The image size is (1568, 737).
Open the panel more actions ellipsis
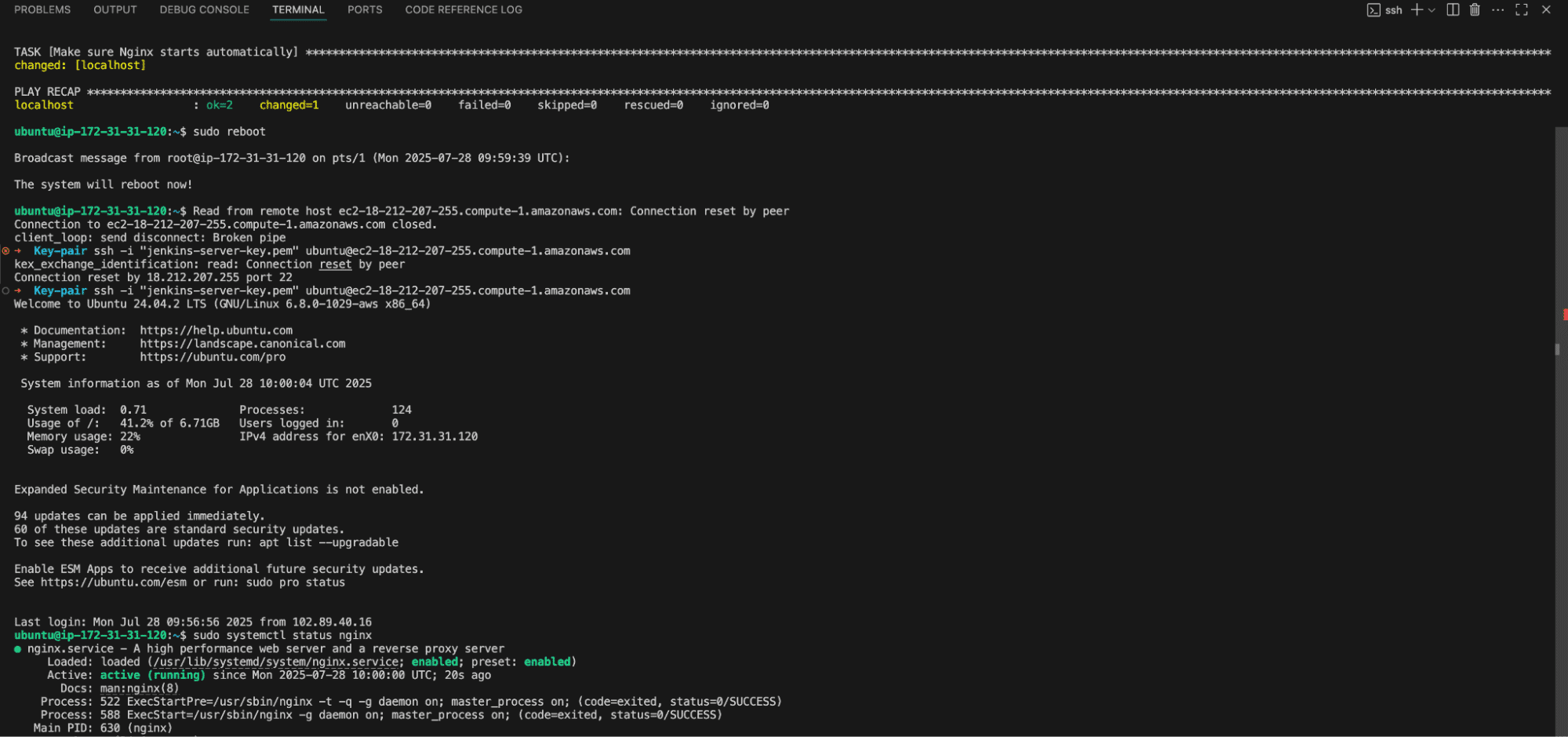[1498, 9]
